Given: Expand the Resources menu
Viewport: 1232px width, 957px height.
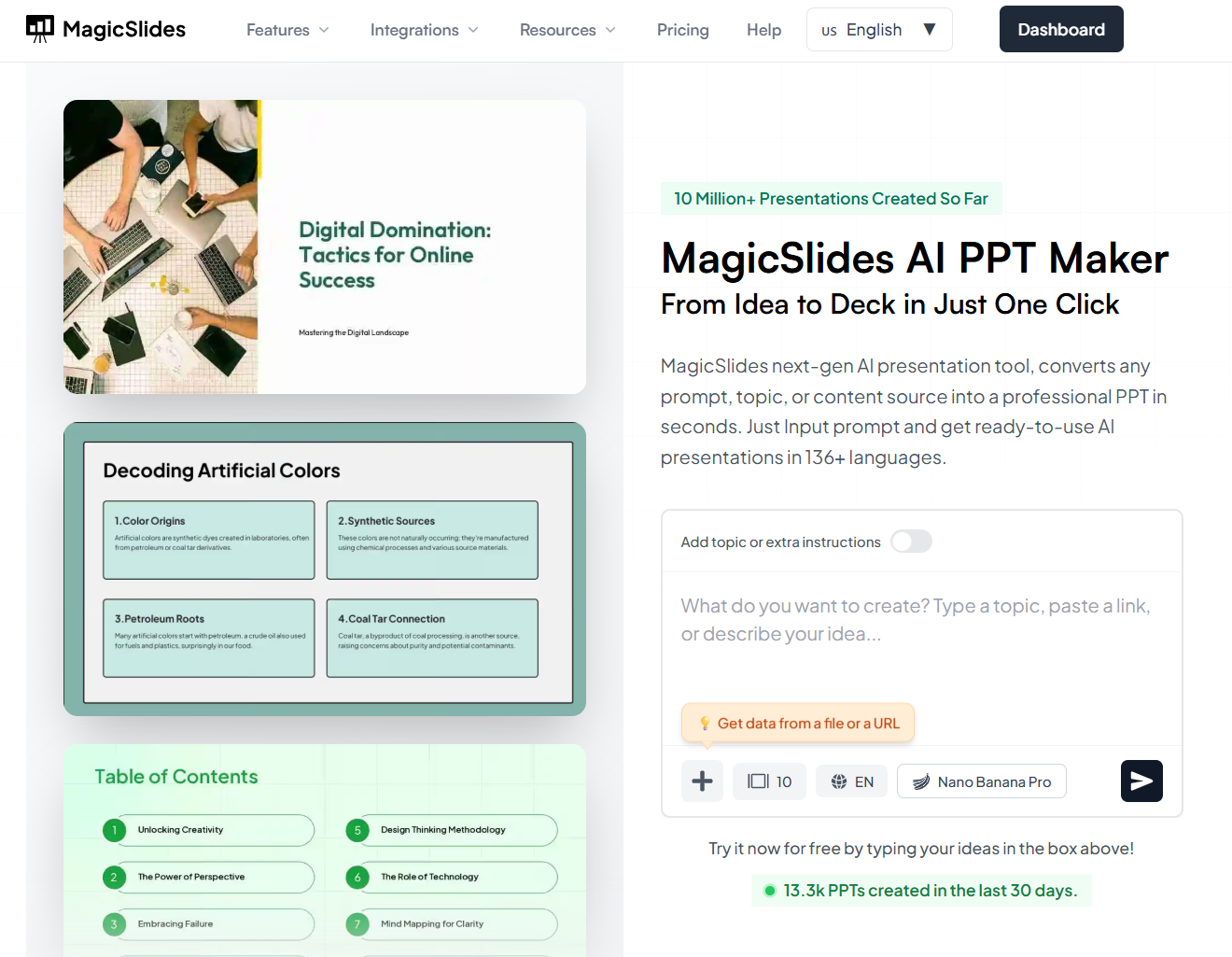Looking at the screenshot, I should coord(567,30).
